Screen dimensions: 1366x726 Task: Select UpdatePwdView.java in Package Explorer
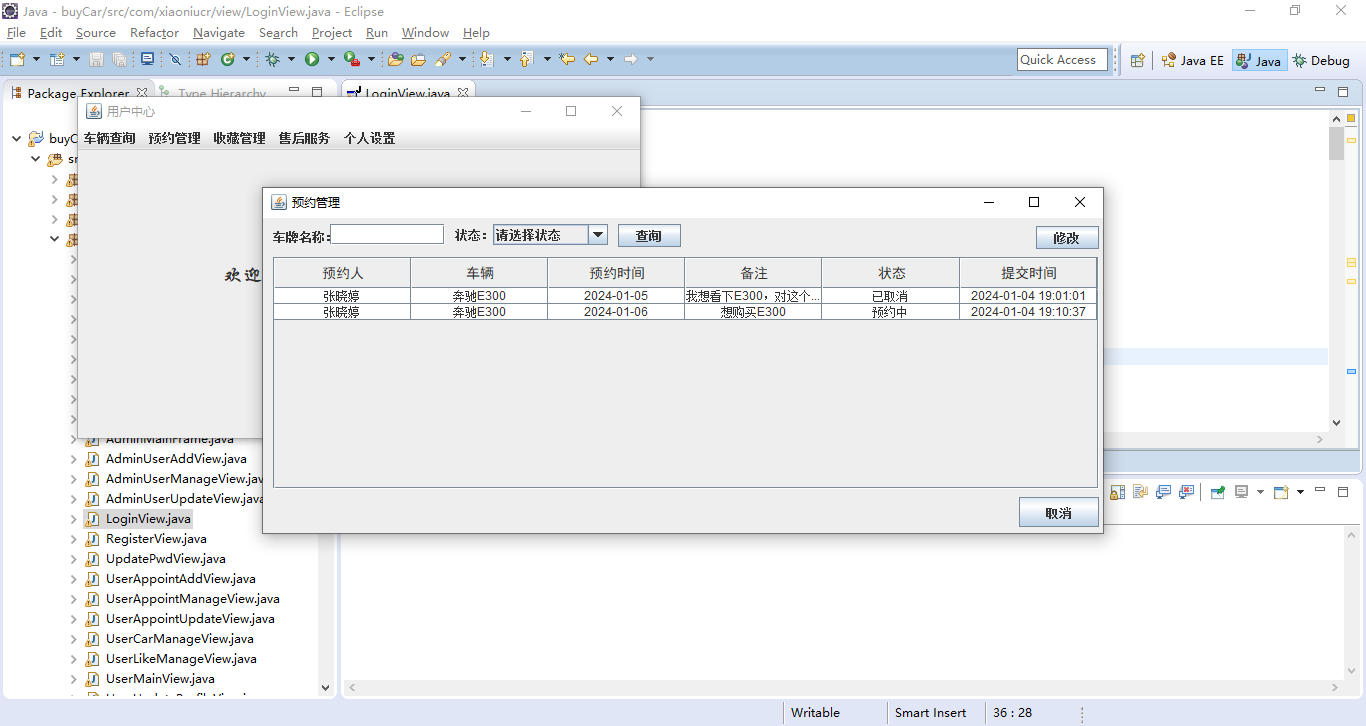[165, 559]
